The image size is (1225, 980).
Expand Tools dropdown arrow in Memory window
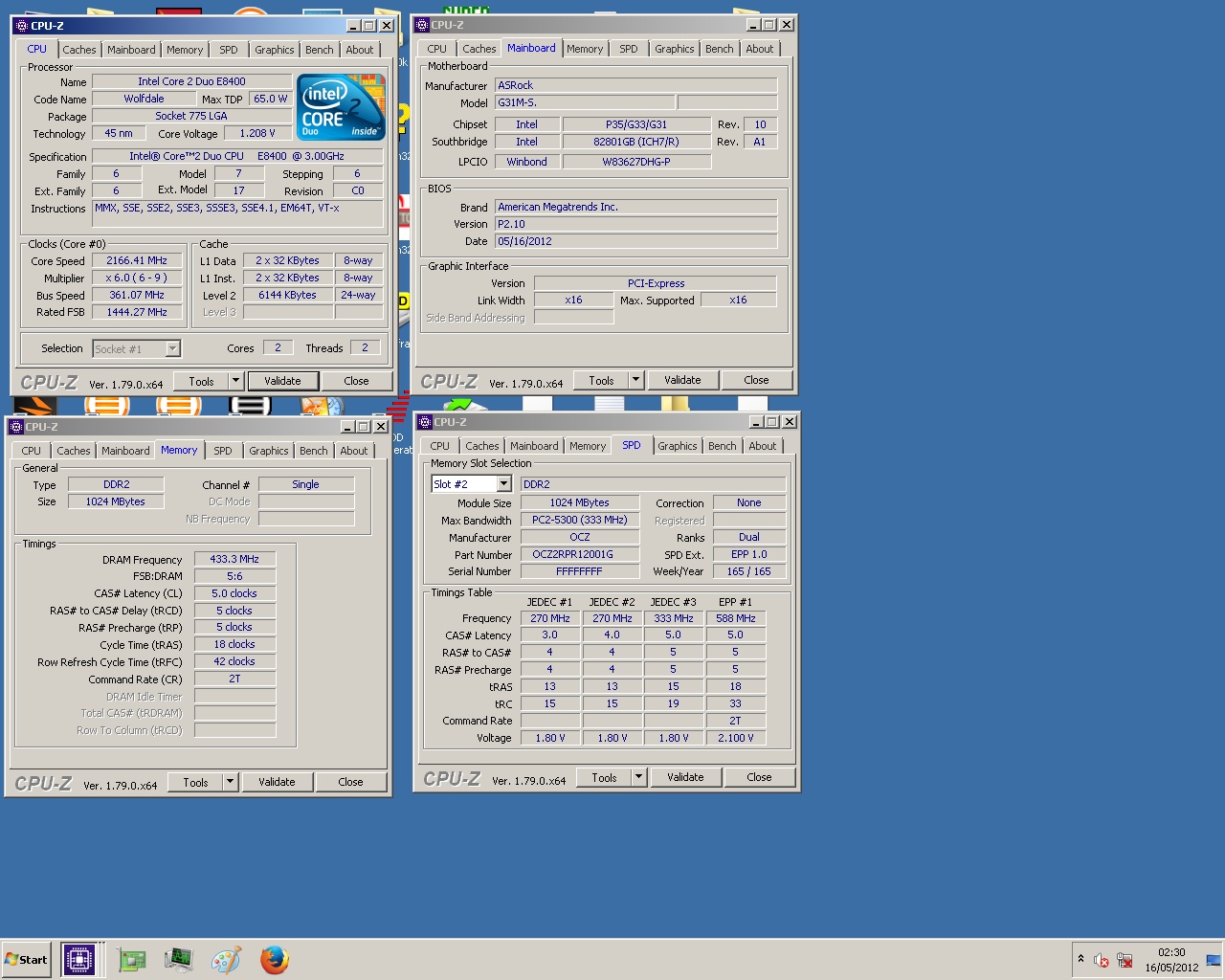click(230, 782)
